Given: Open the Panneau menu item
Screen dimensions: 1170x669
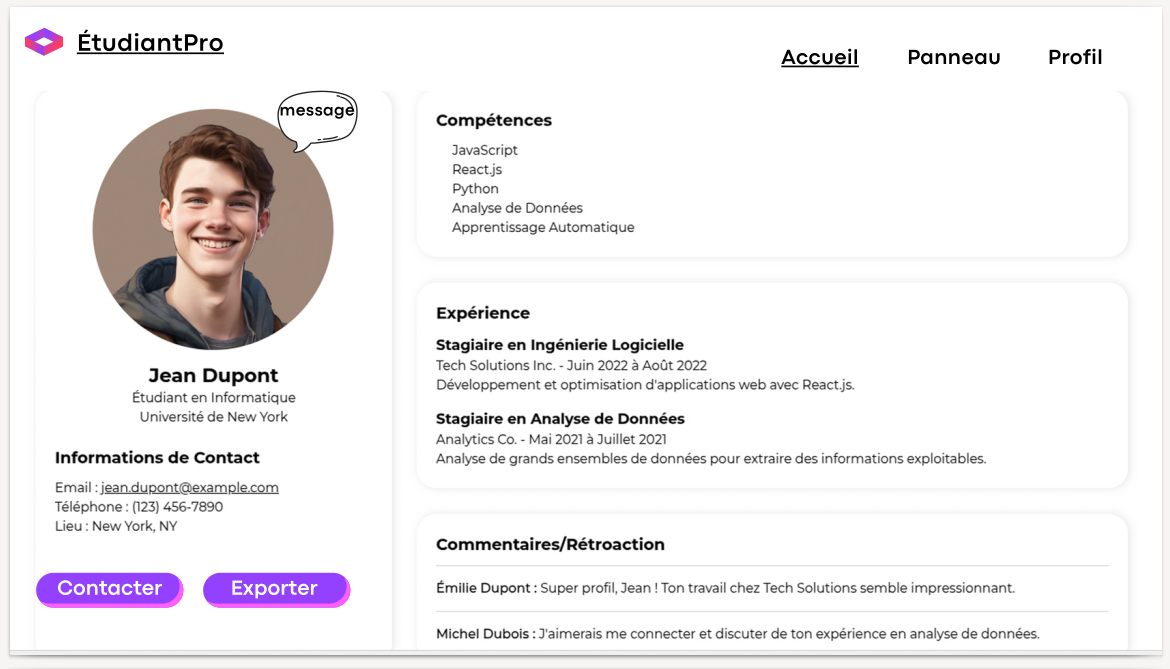Looking at the screenshot, I should point(953,57).
